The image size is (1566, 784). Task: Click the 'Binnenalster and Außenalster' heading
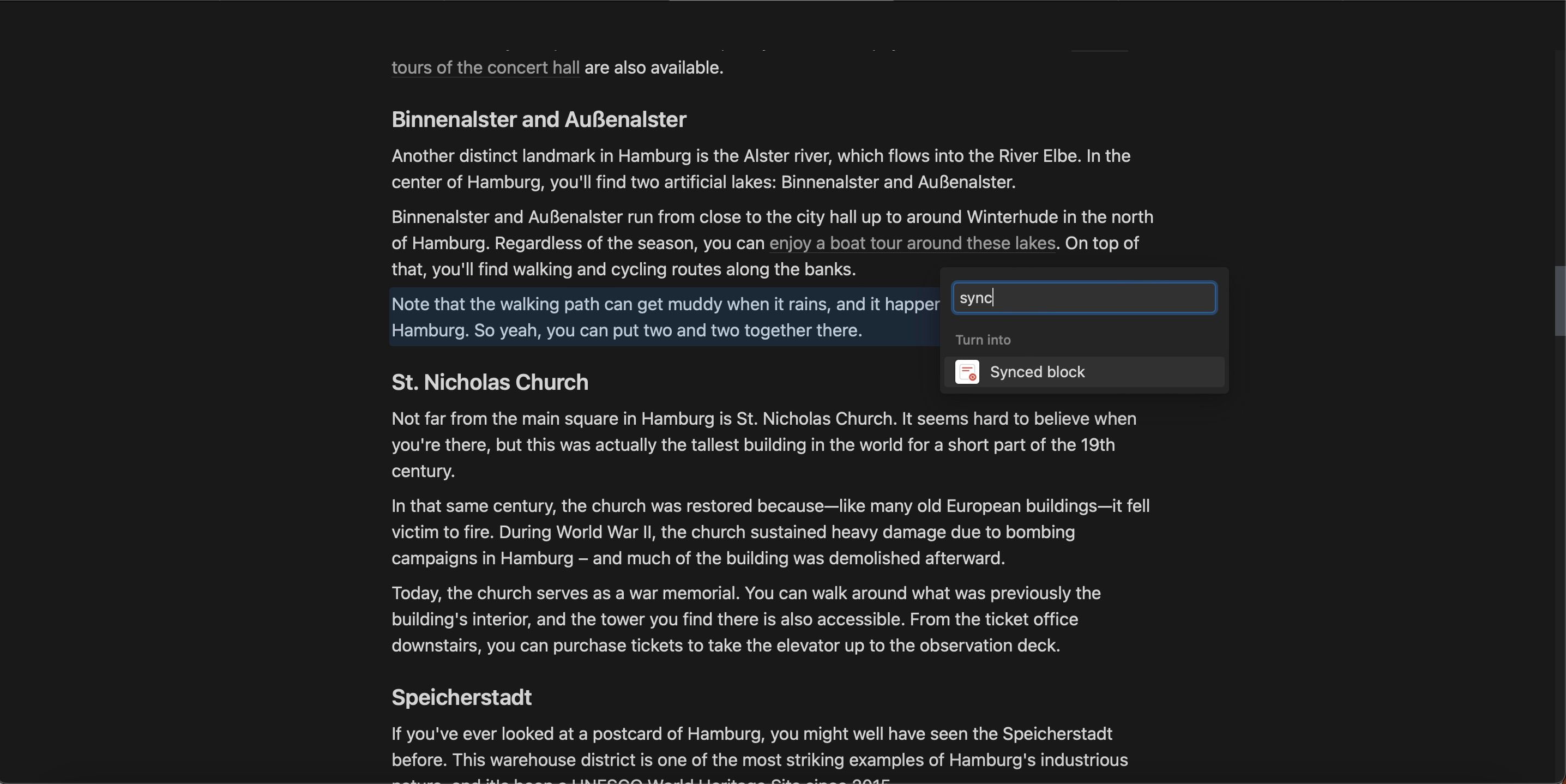tap(538, 119)
